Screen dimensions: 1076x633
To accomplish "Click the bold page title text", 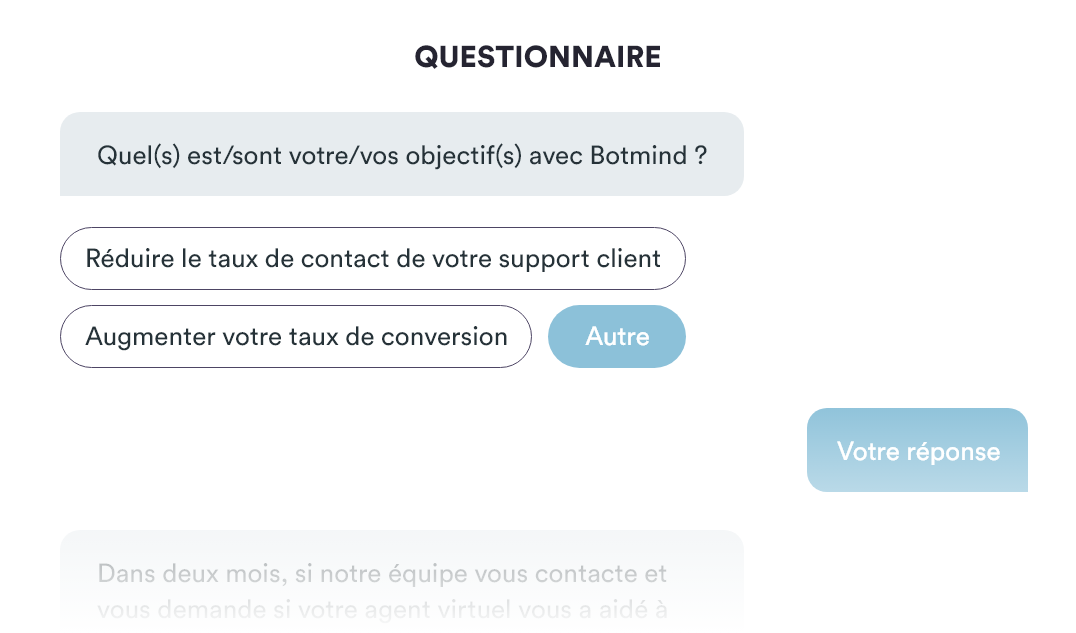I will [x=538, y=57].
